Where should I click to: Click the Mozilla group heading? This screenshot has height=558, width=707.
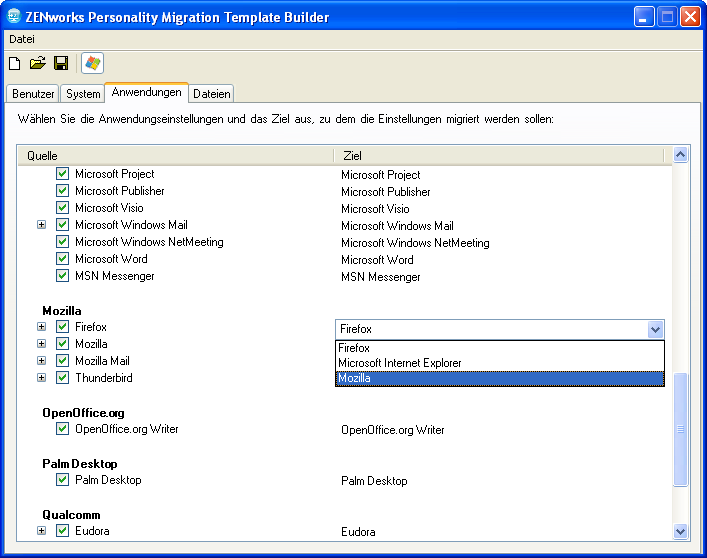(x=62, y=311)
